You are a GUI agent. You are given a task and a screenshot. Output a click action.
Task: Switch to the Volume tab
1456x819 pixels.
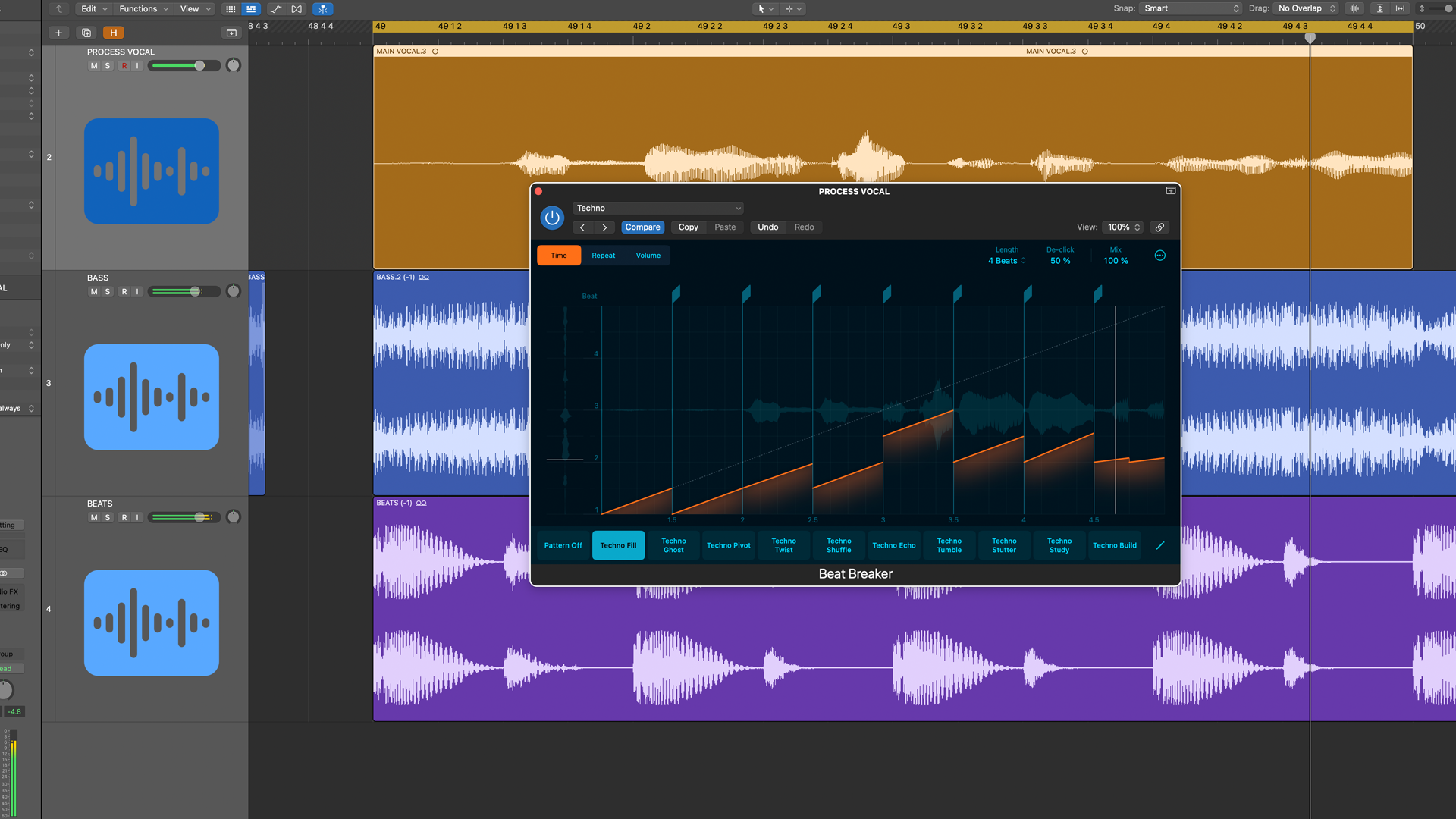click(x=648, y=256)
